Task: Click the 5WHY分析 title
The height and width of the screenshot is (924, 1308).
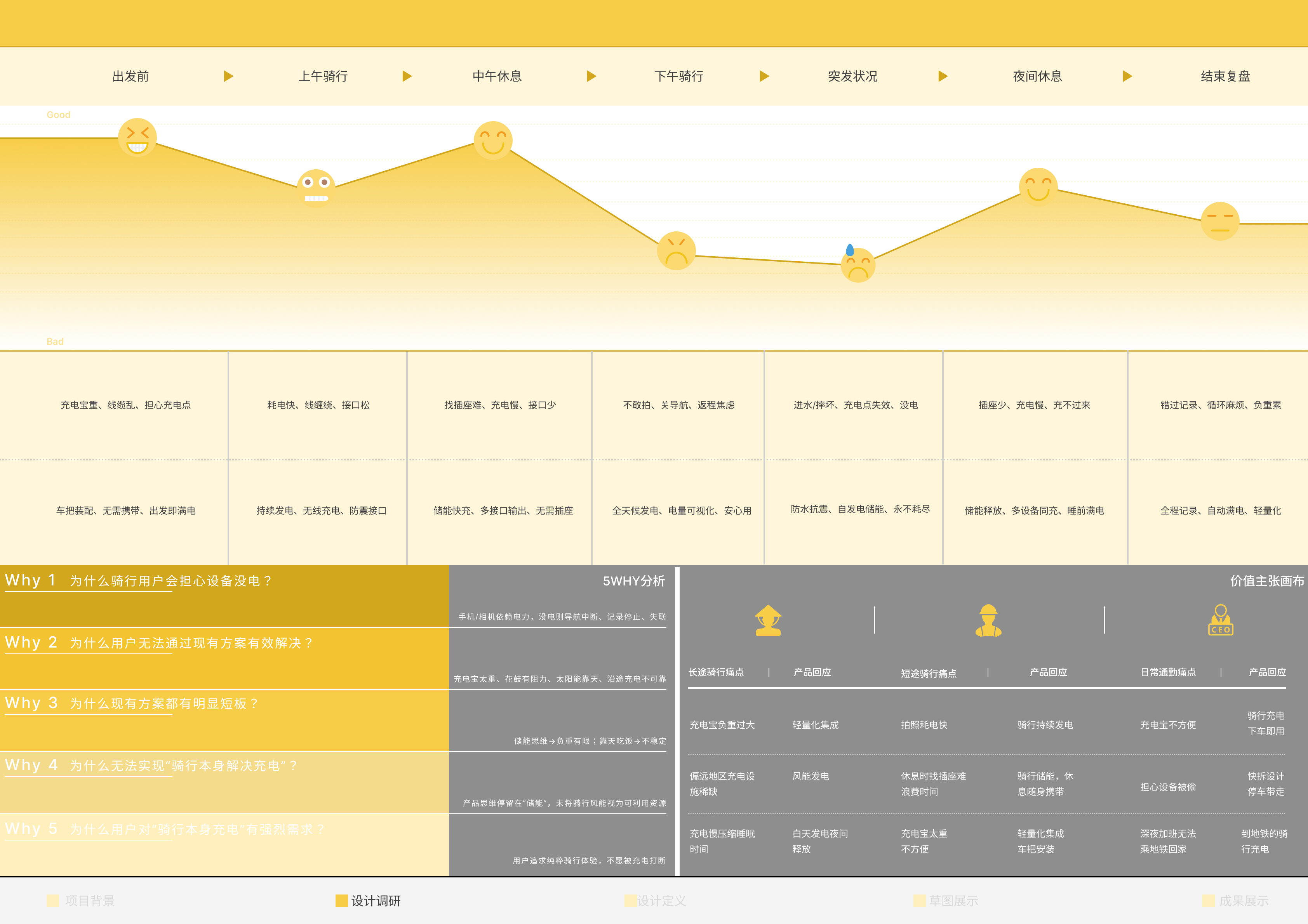Action: pos(633,581)
